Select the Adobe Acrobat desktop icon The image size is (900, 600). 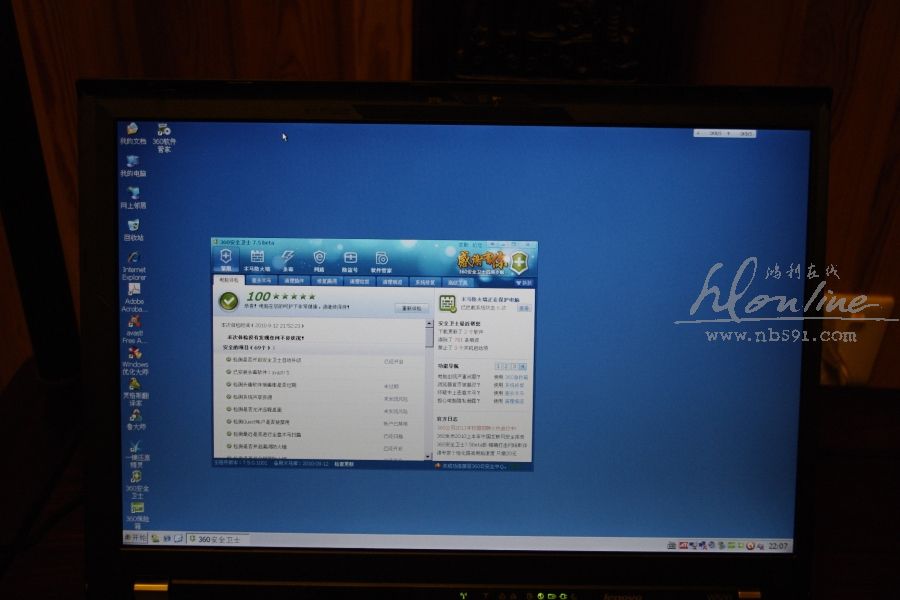click(134, 292)
